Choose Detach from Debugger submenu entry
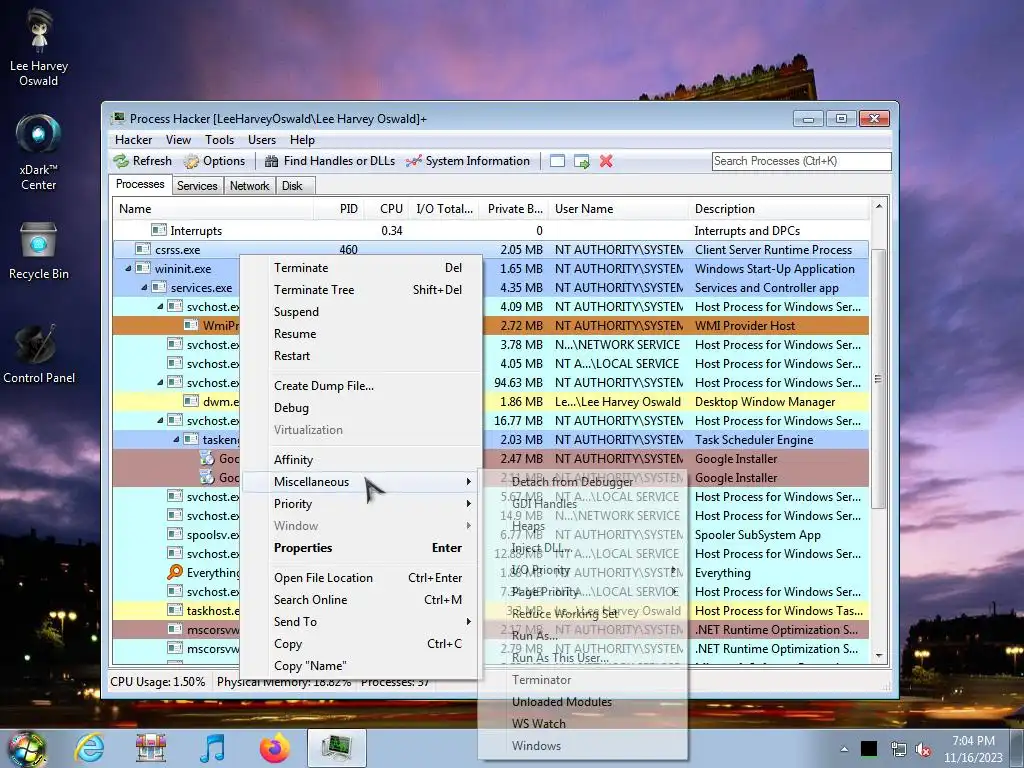 [x=583, y=482]
